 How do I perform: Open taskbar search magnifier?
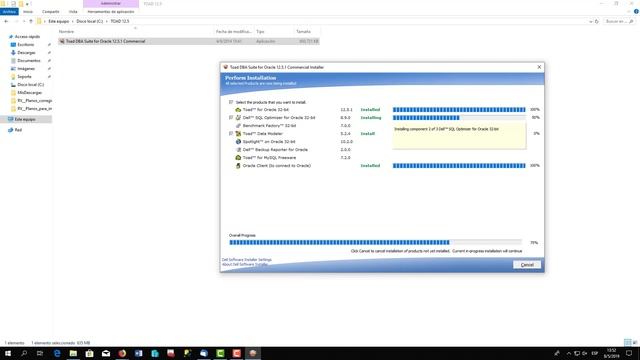pos(24,353)
